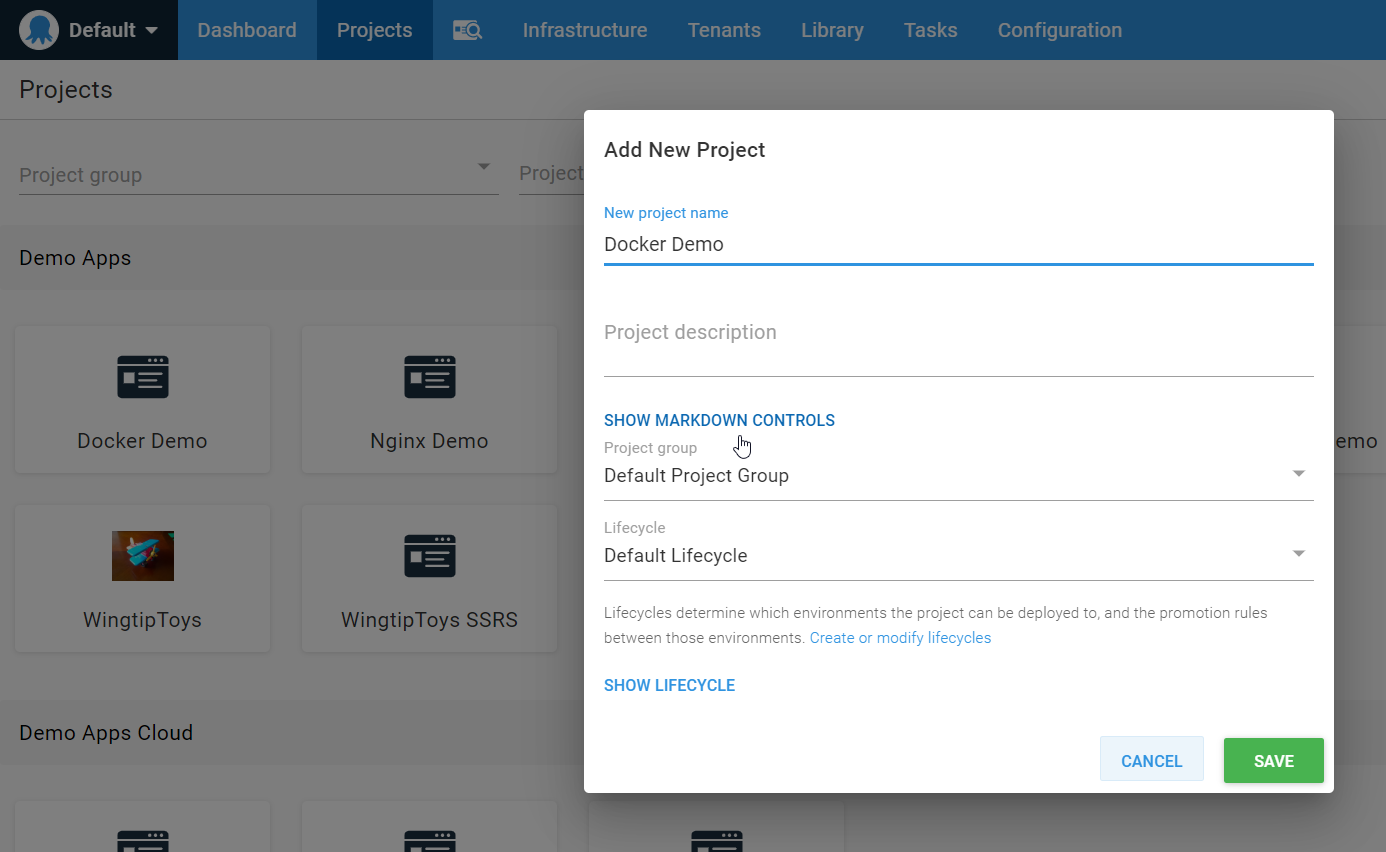Expand the Project group filter dropdown
The image size is (1386, 852).
click(483, 167)
